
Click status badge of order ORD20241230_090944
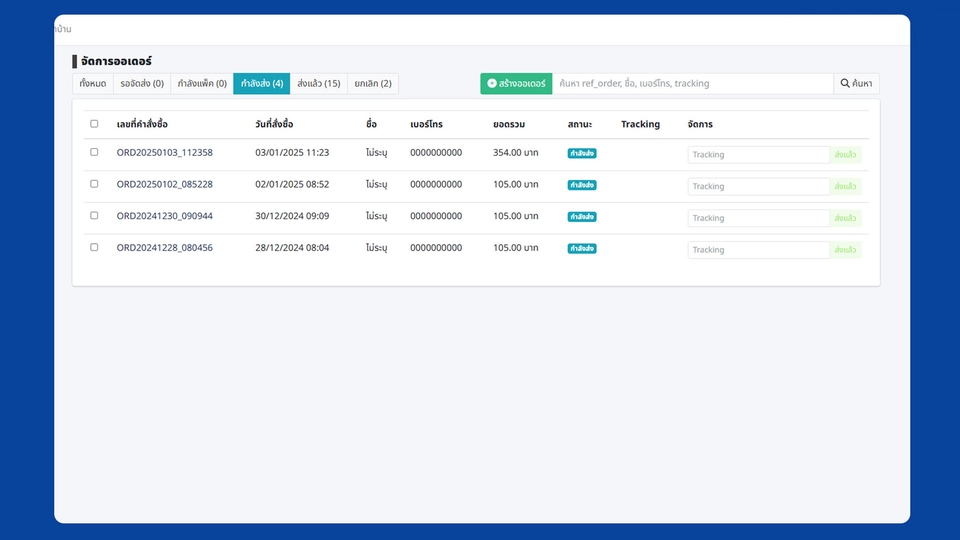(x=582, y=217)
